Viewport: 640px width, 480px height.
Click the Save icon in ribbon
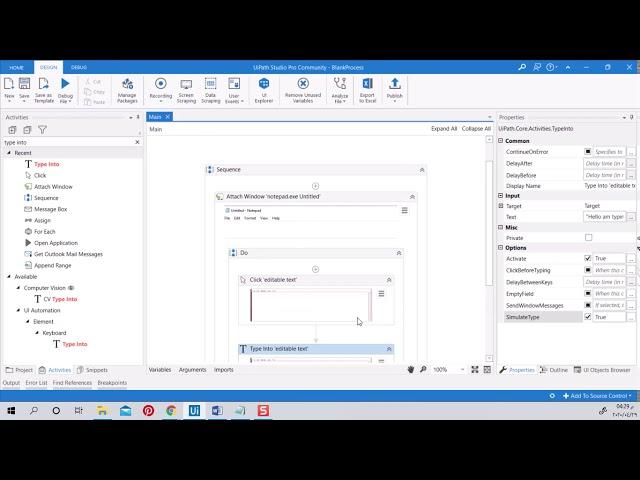[x=24, y=84]
